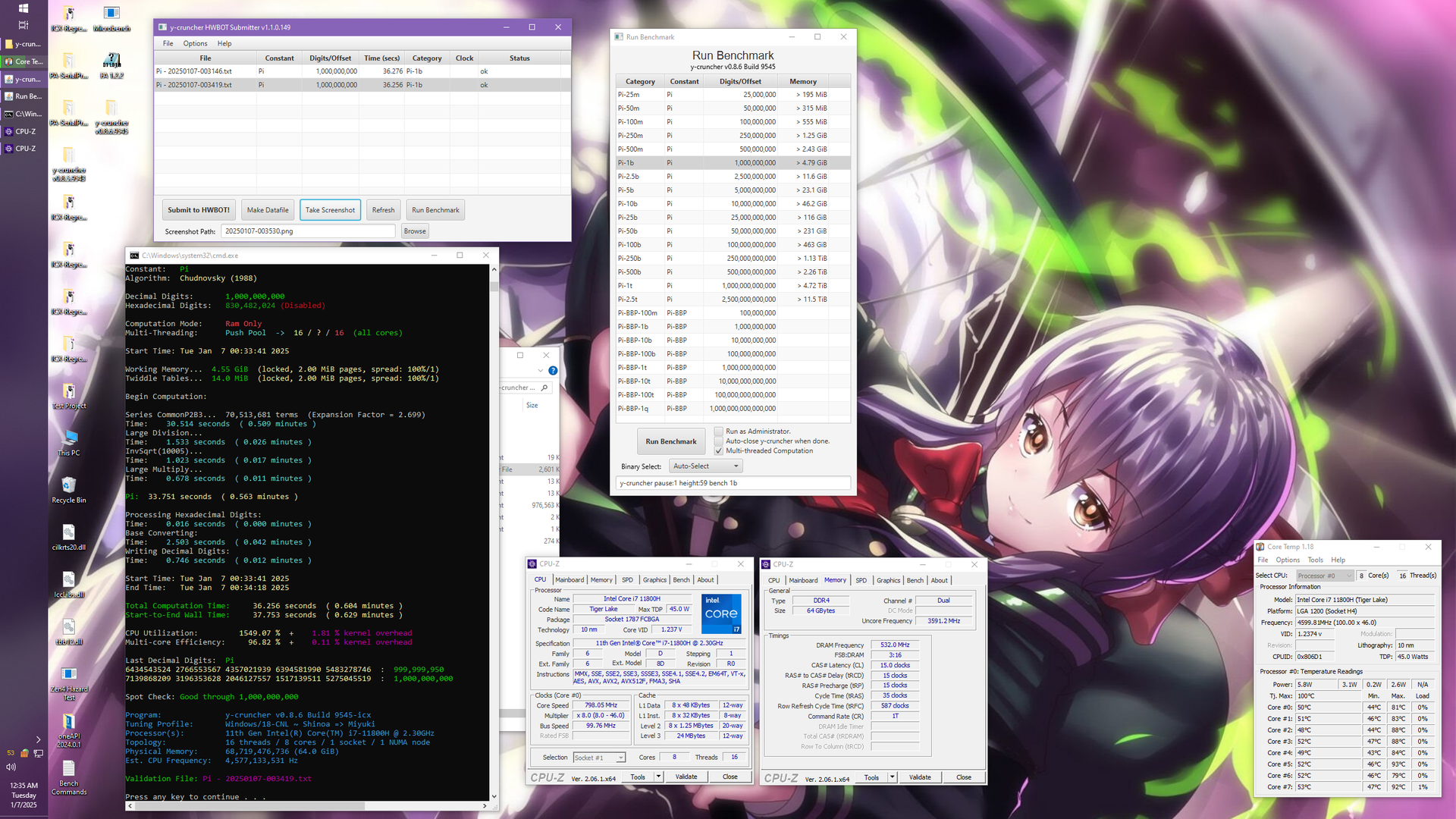
Task: Select the Pi-BBP-1b benchmark row
Action: coord(733,327)
